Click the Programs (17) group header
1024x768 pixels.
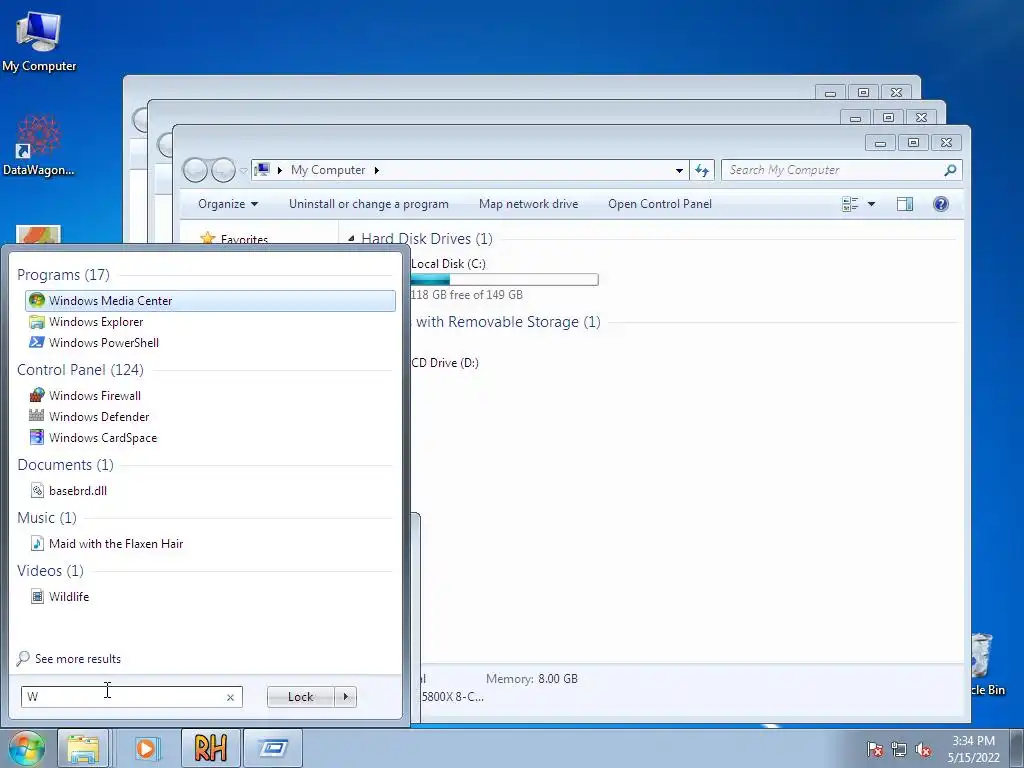tap(63, 275)
